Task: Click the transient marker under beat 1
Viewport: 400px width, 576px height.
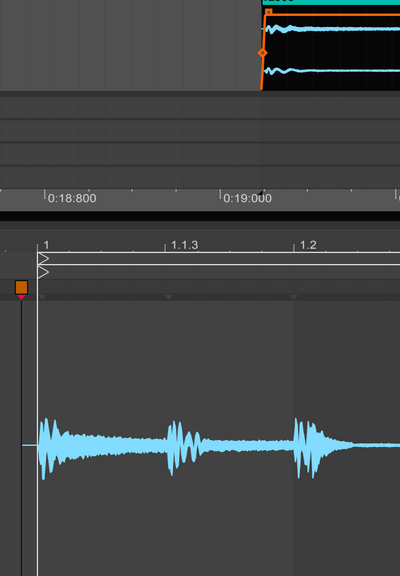Action: (43, 297)
